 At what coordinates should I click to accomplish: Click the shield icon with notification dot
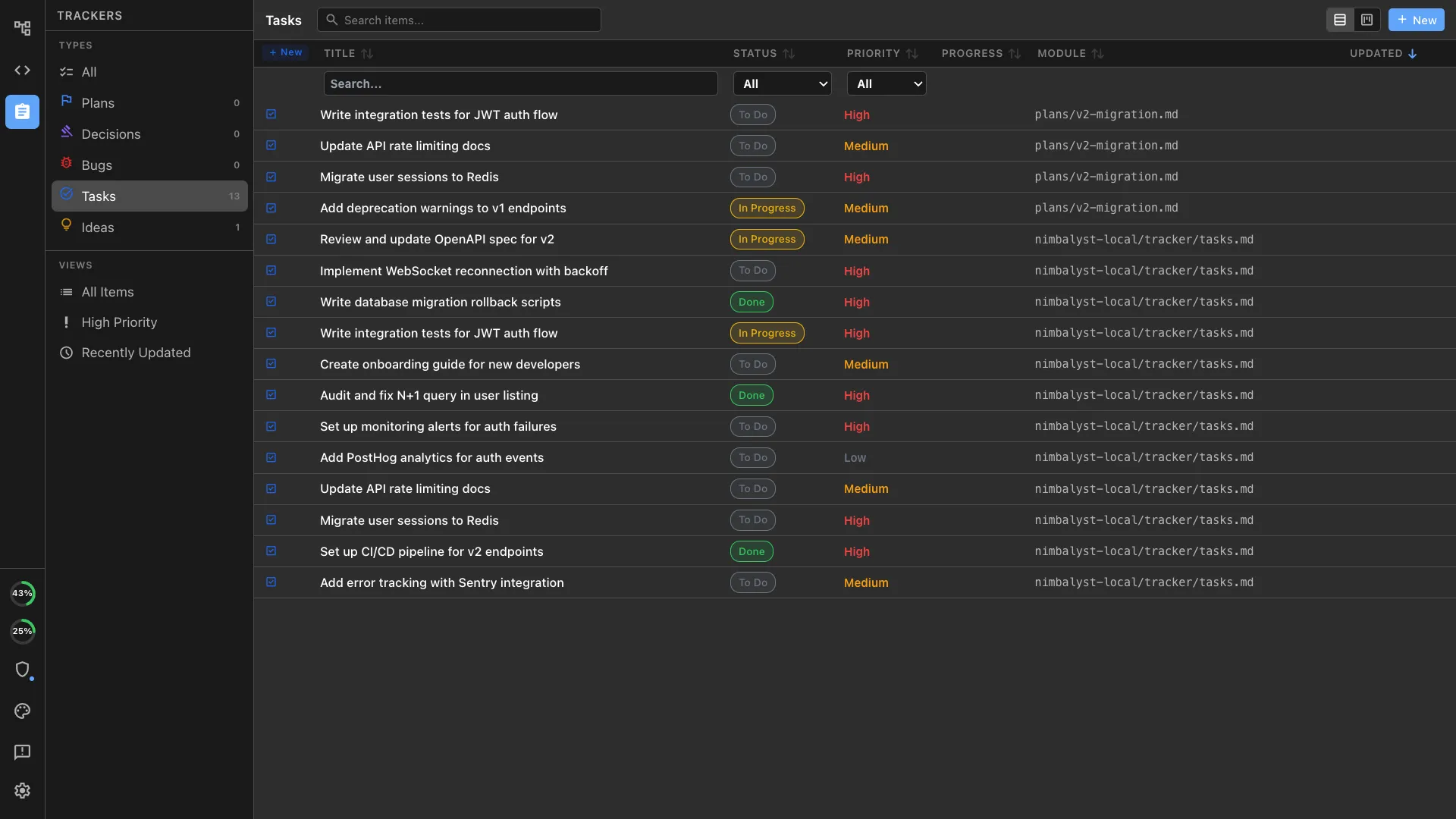[x=24, y=670]
